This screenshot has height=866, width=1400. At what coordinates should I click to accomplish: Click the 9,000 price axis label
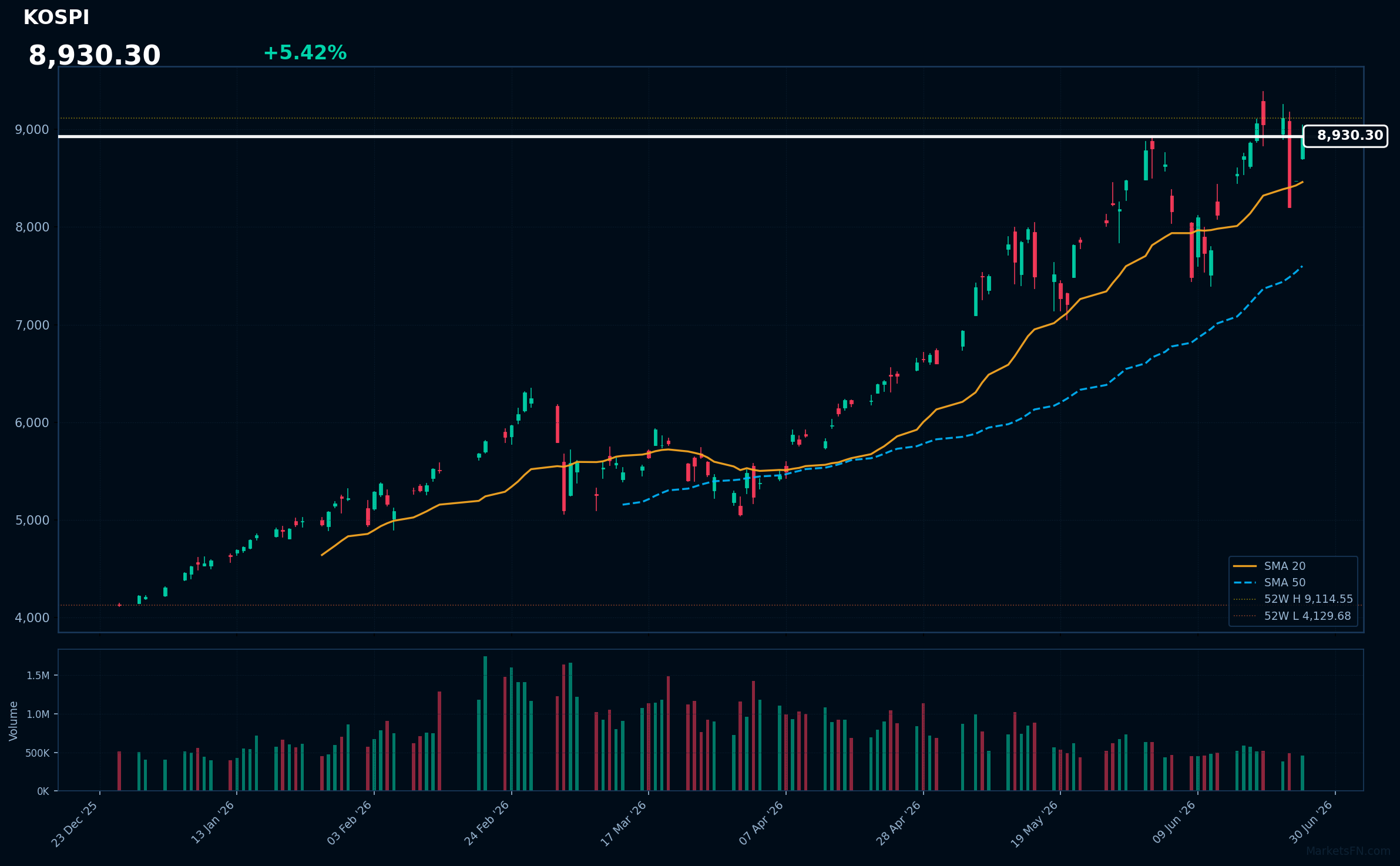(32, 130)
